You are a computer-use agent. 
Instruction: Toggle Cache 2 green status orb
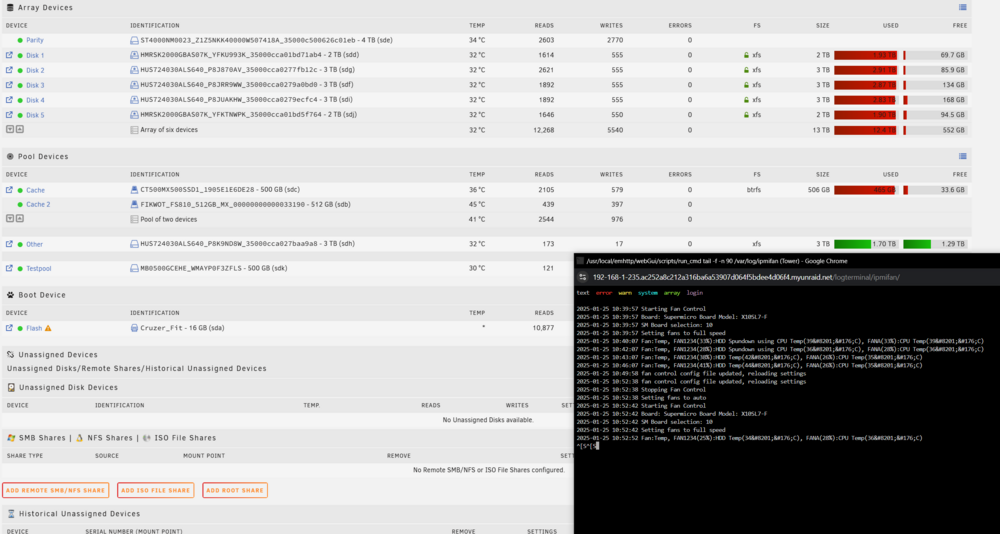[20, 205]
